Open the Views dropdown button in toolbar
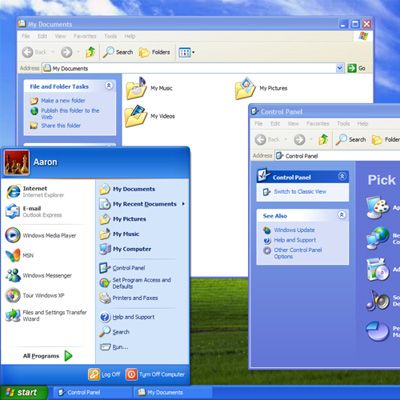The width and height of the screenshot is (400, 400). point(186,52)
